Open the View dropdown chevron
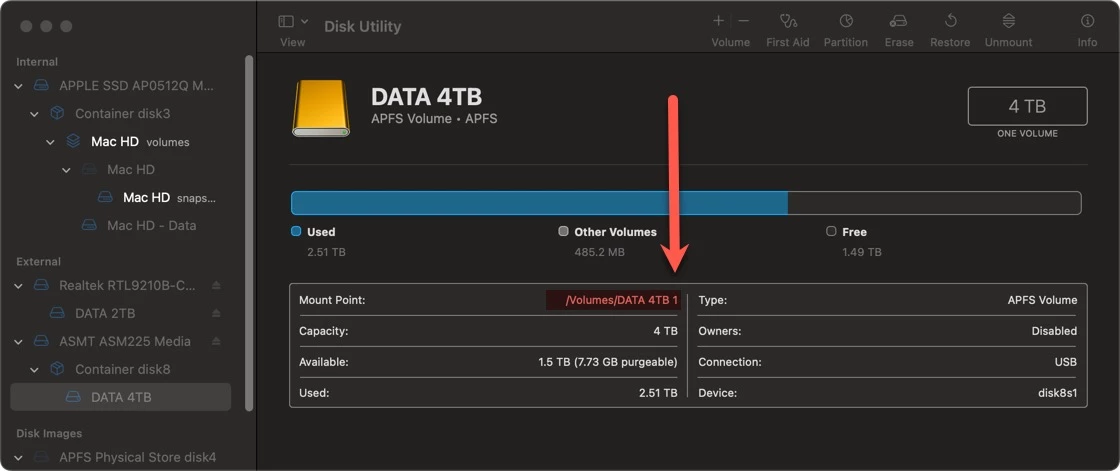The width and height of the screenshot is (1120, 471). click(x=305, y=21)
